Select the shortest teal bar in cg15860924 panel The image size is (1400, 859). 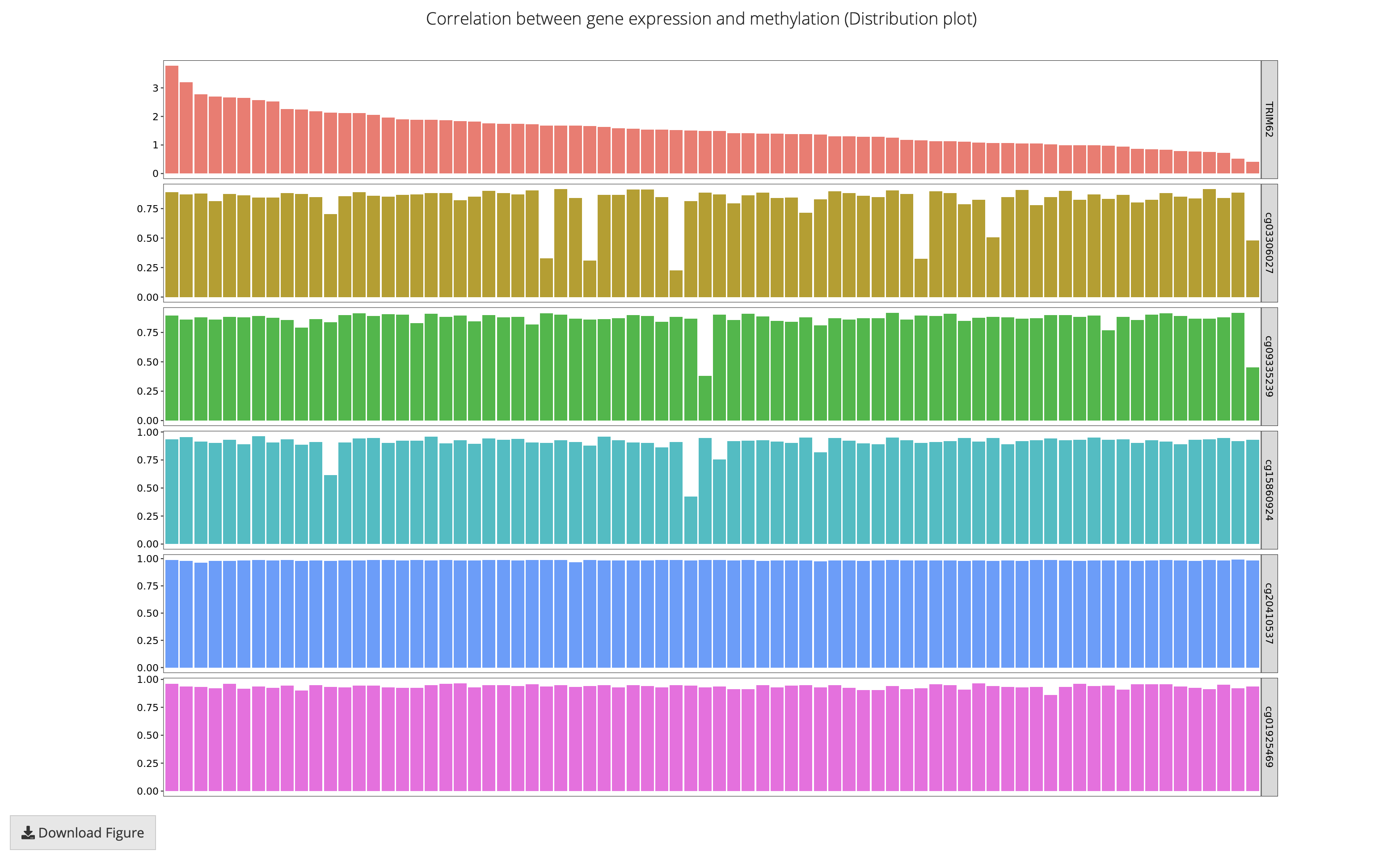tap(690, 520)
